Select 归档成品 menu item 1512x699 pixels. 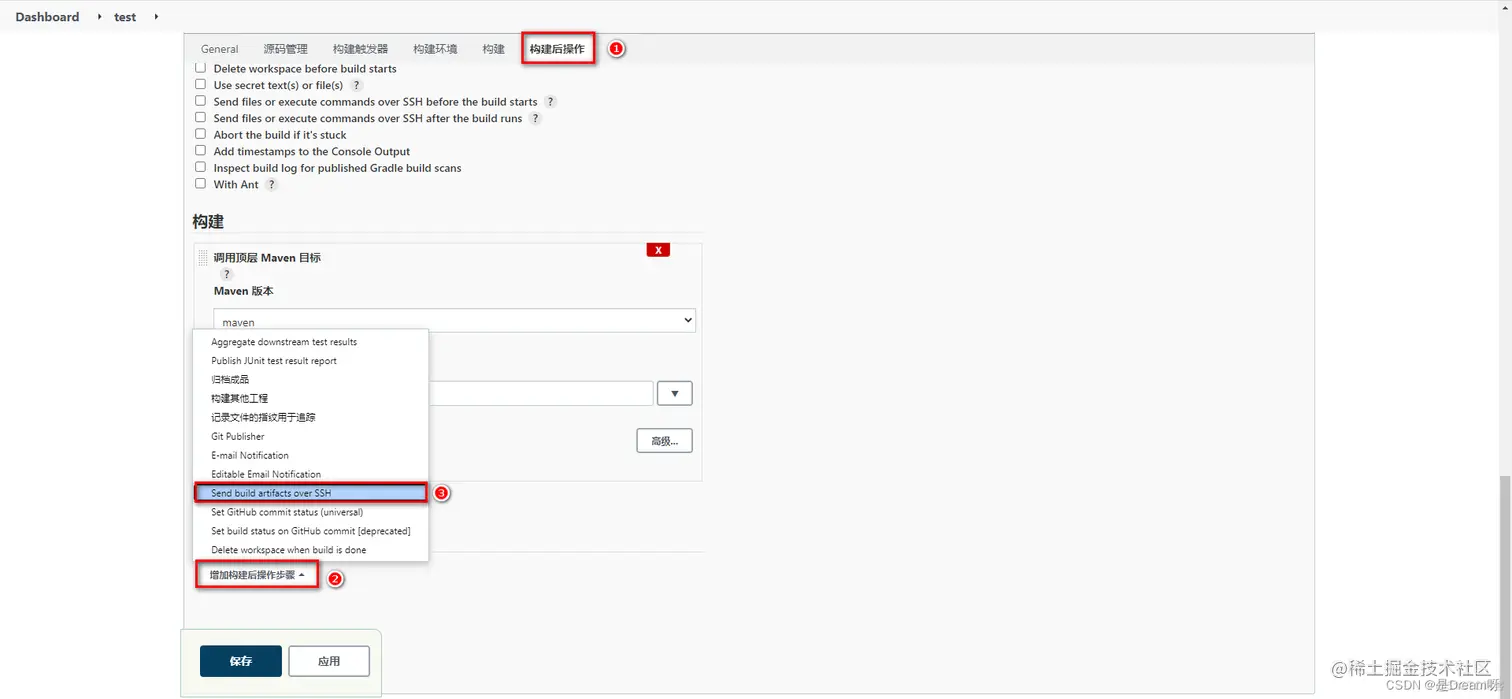pos(311,380)
